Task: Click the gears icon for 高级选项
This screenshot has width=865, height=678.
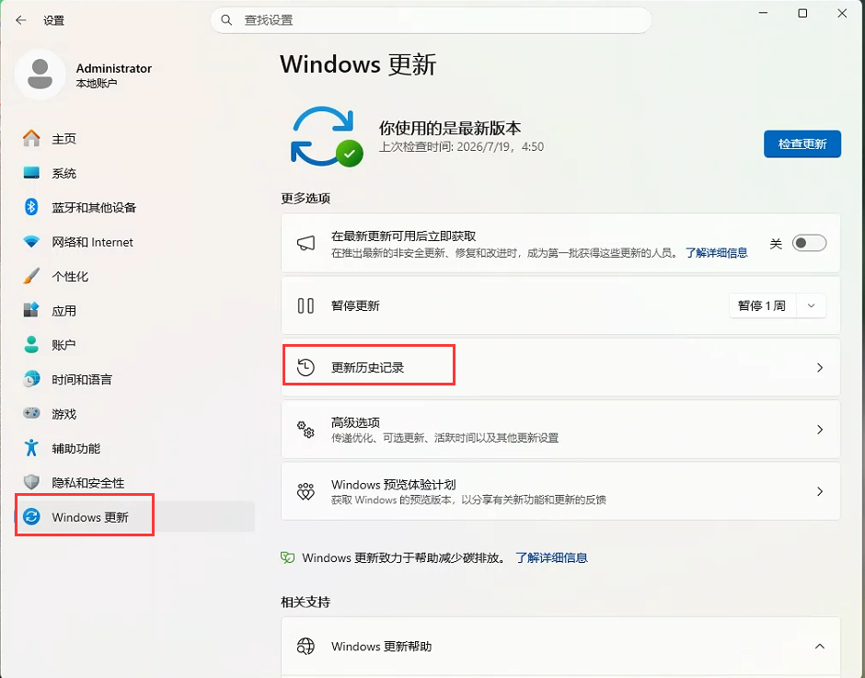Action: (x=306, y=429)
